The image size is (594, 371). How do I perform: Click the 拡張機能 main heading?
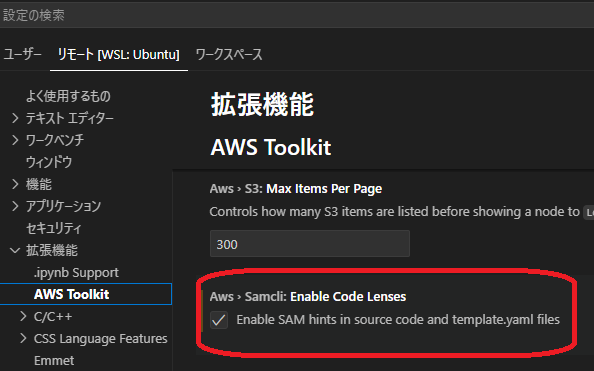(x=262, y=105)
